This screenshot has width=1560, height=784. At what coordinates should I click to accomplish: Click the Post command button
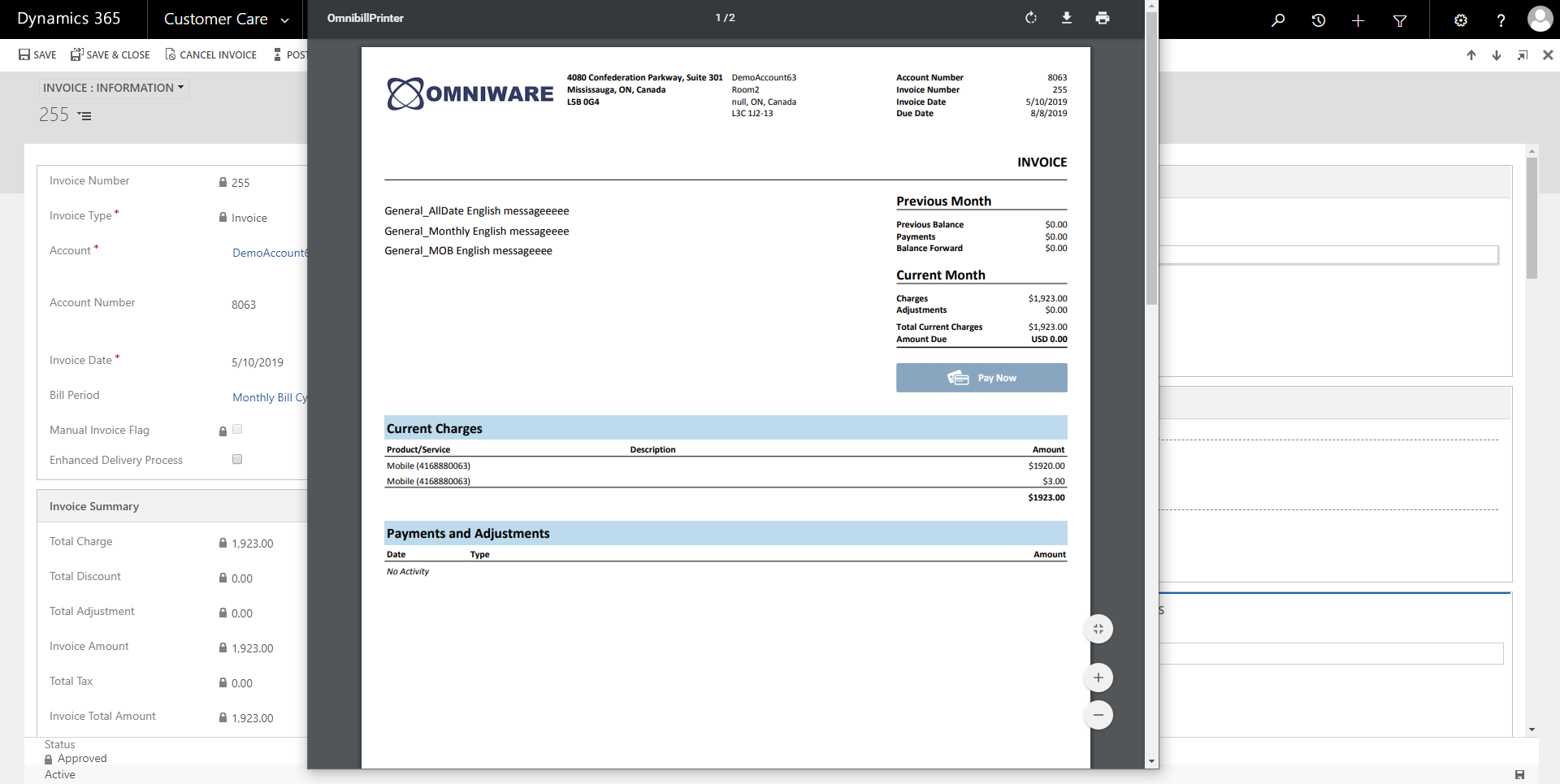[290, 54]
